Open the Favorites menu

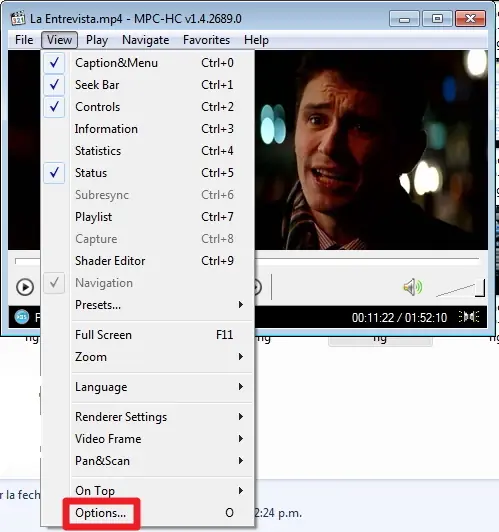pos(206,40)
